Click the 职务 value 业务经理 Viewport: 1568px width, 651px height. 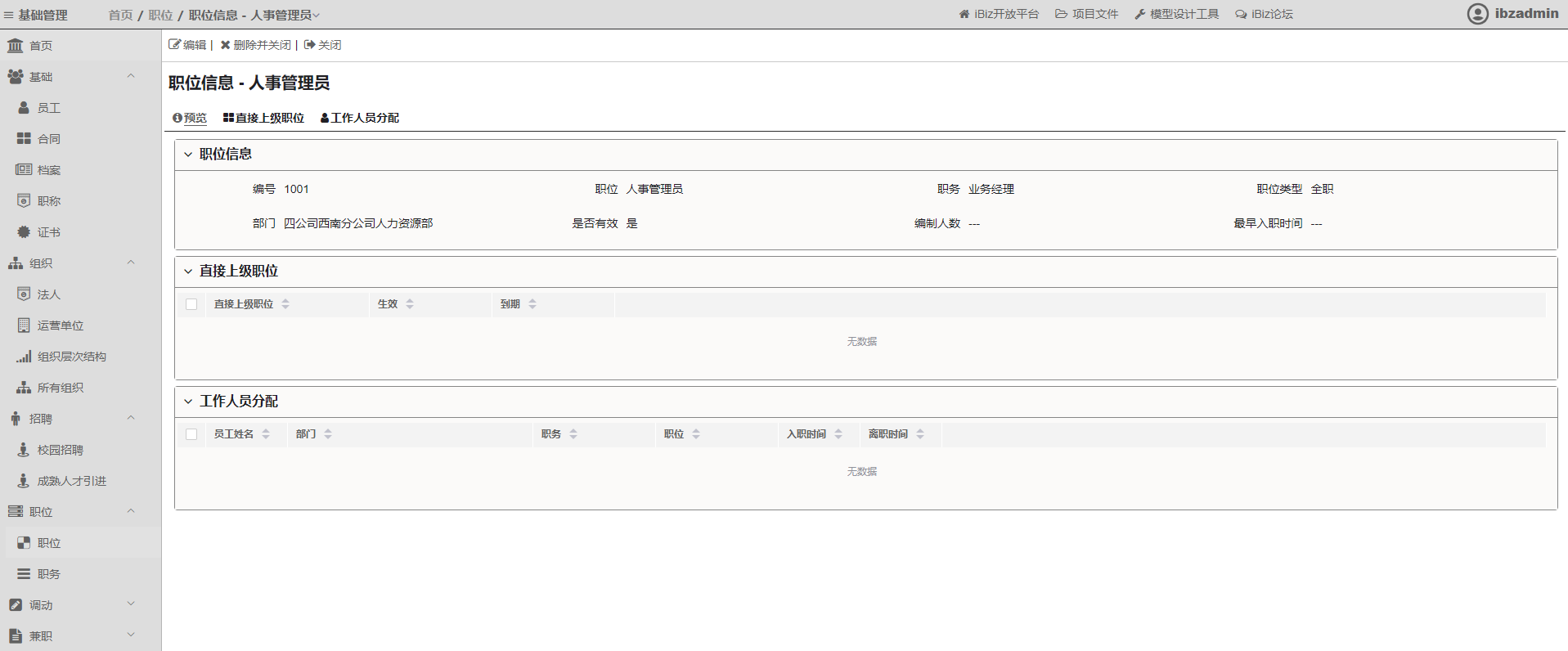(x=991, y=189)
